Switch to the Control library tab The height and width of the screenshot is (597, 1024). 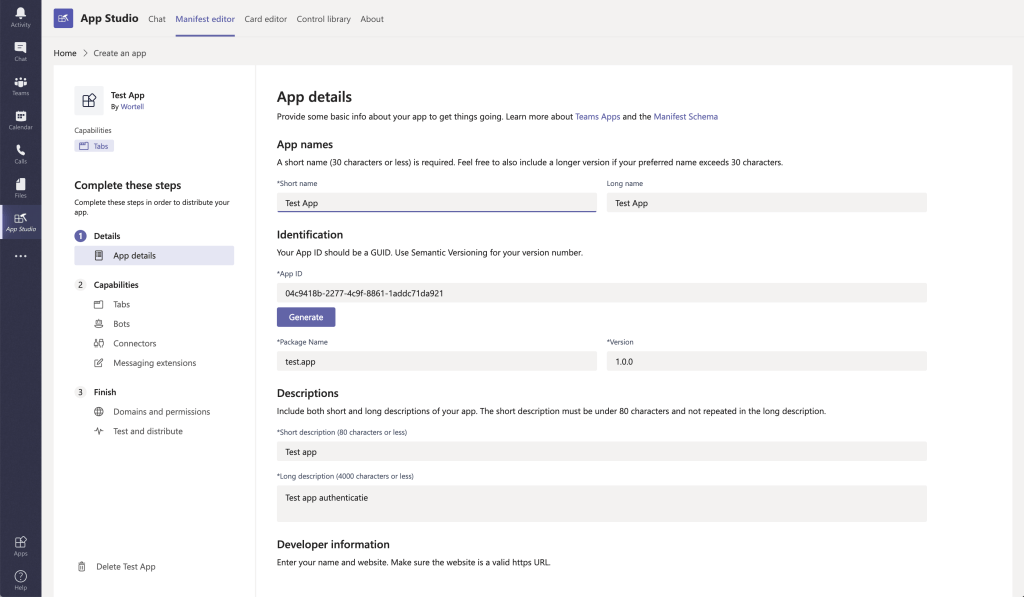click(323, 19)
